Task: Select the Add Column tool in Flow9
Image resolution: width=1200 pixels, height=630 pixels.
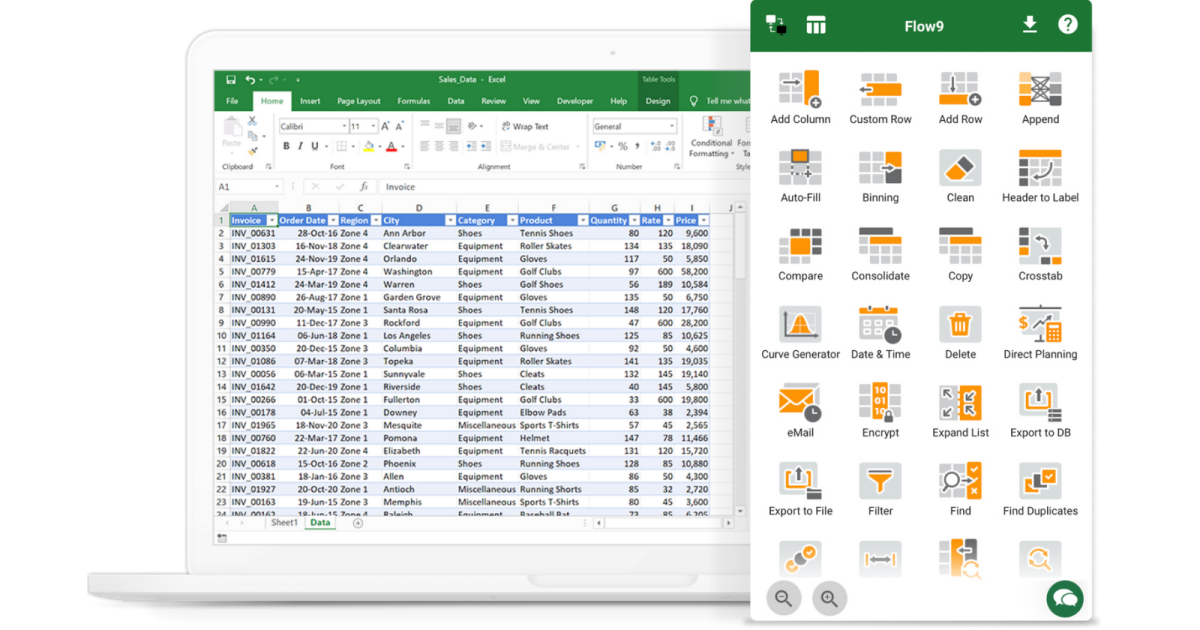Action: click(x=800, y=95)
